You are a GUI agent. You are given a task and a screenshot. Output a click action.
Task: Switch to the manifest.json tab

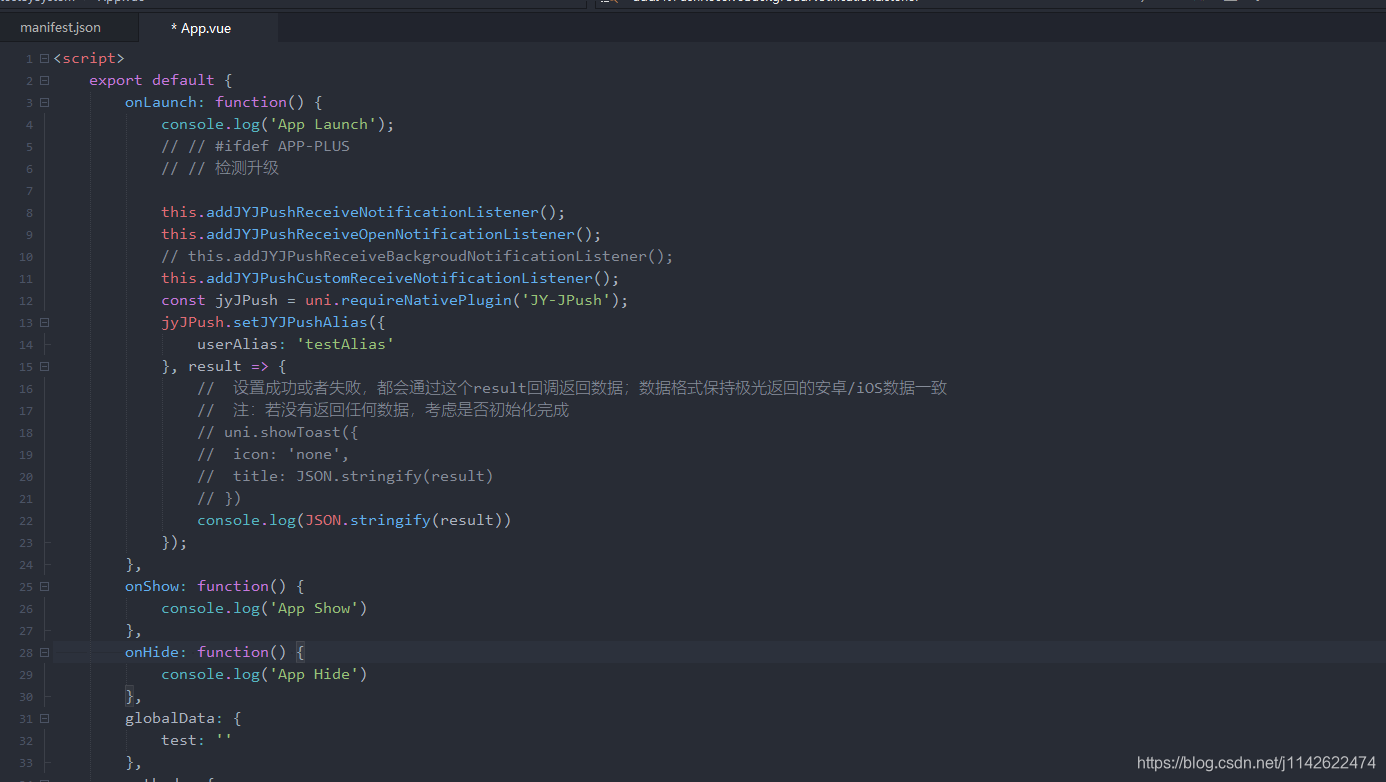[x=60, y=28]
